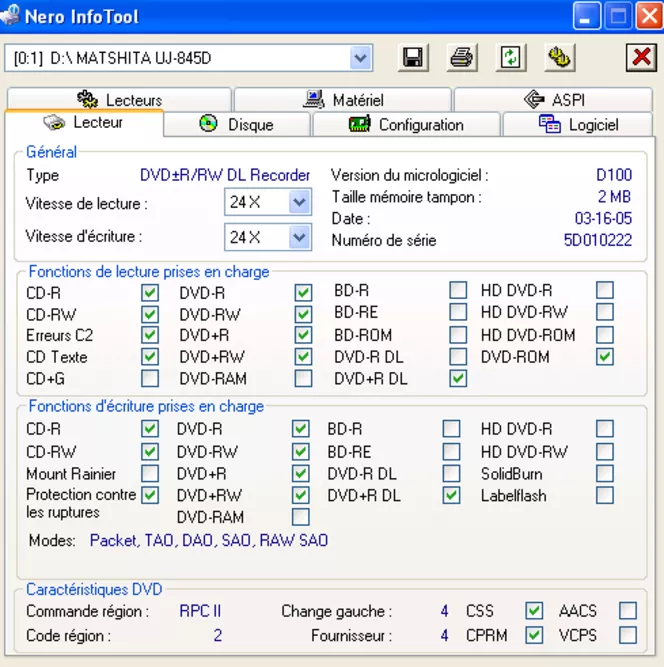Toggle Labelflash checkbox

(x=605, y=495)
